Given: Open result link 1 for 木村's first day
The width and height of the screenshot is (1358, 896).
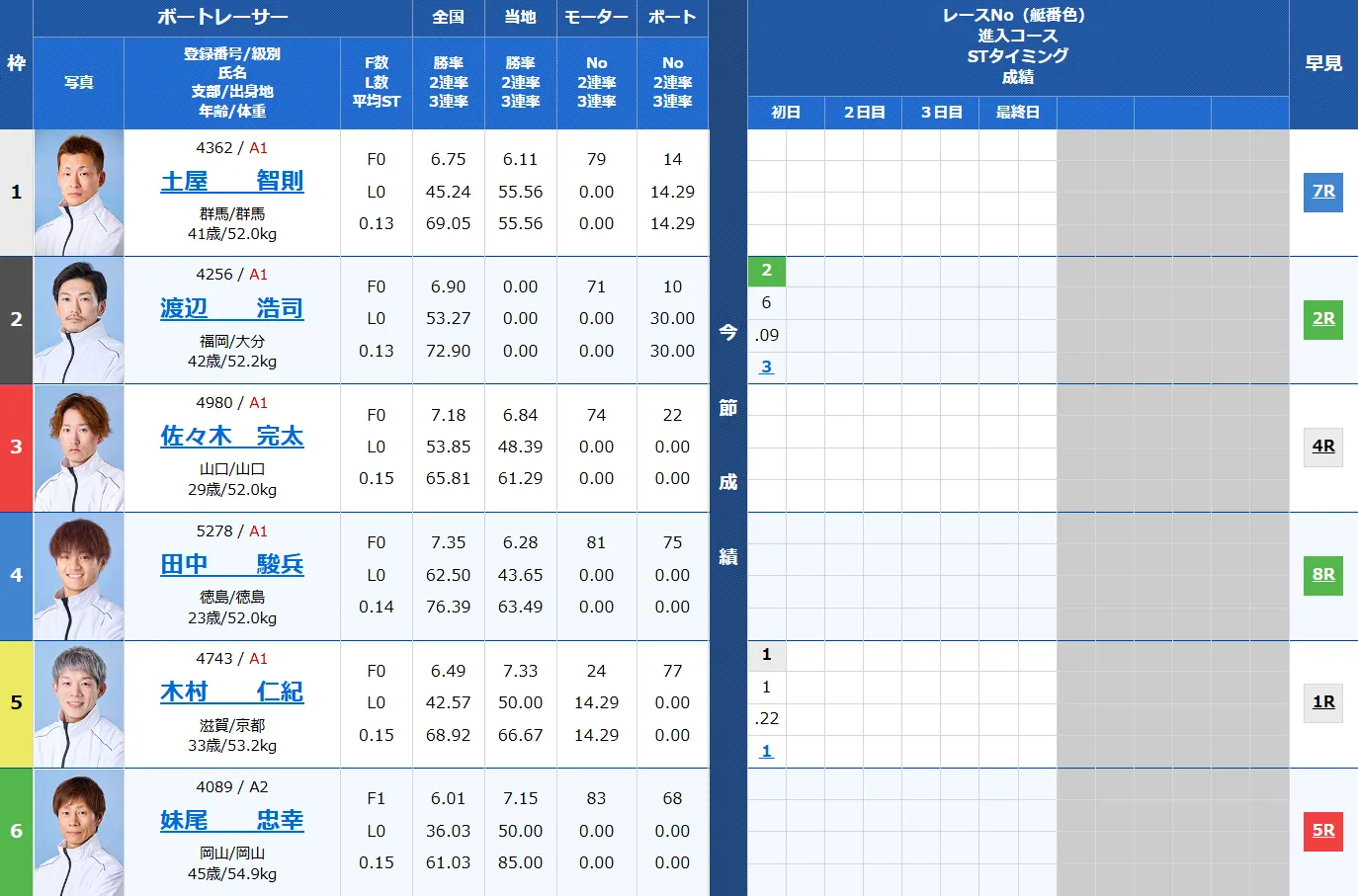Looking at the screenshot, I should click(x=766, y=752).
